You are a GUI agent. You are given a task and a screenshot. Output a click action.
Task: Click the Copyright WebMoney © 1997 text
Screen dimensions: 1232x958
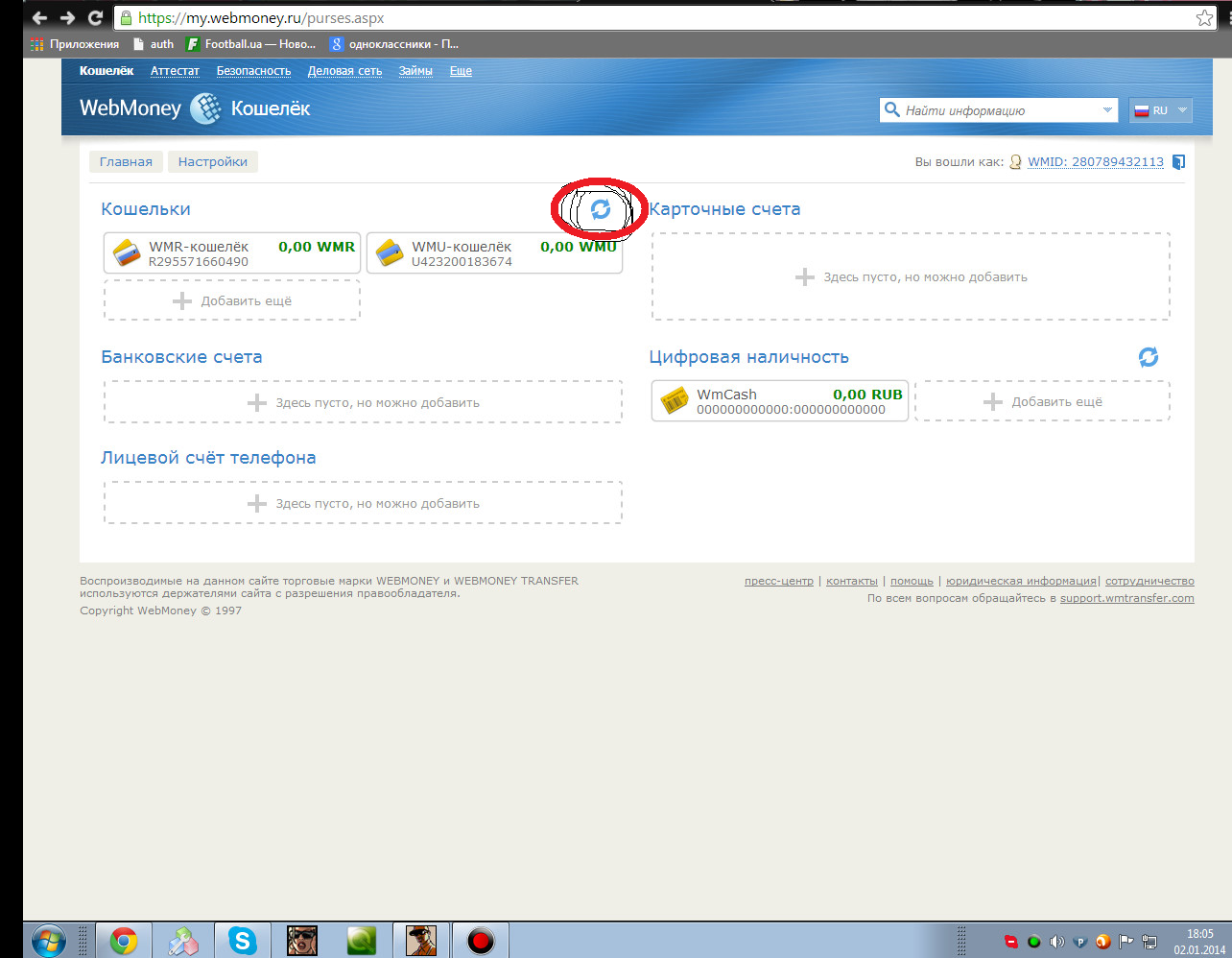161,611
